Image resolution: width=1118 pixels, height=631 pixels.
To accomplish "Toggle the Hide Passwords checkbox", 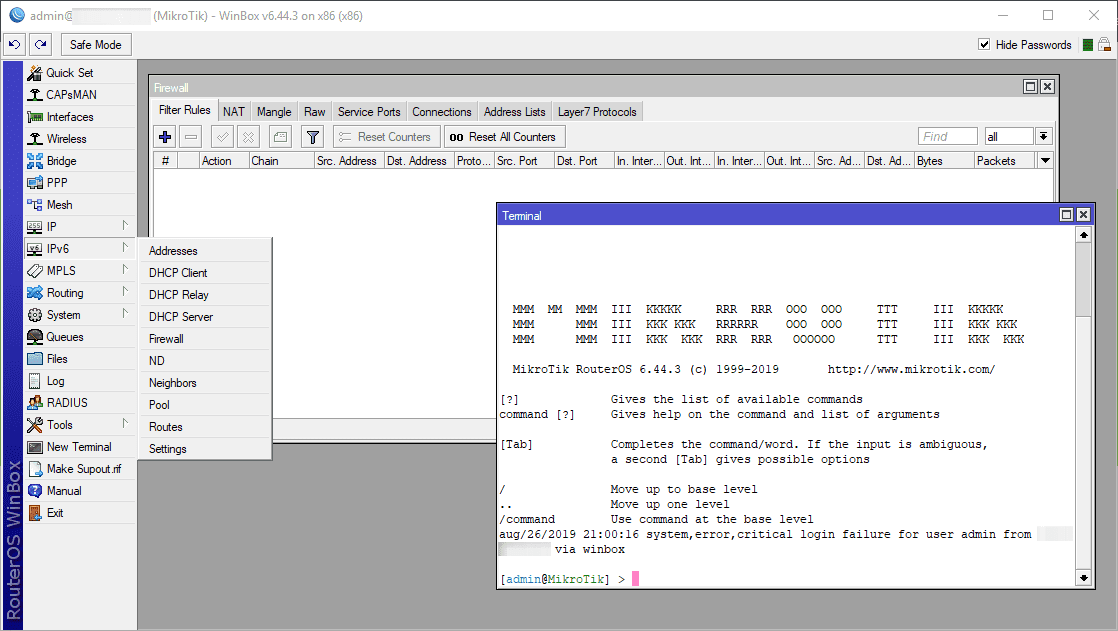I will coord(984,44).
